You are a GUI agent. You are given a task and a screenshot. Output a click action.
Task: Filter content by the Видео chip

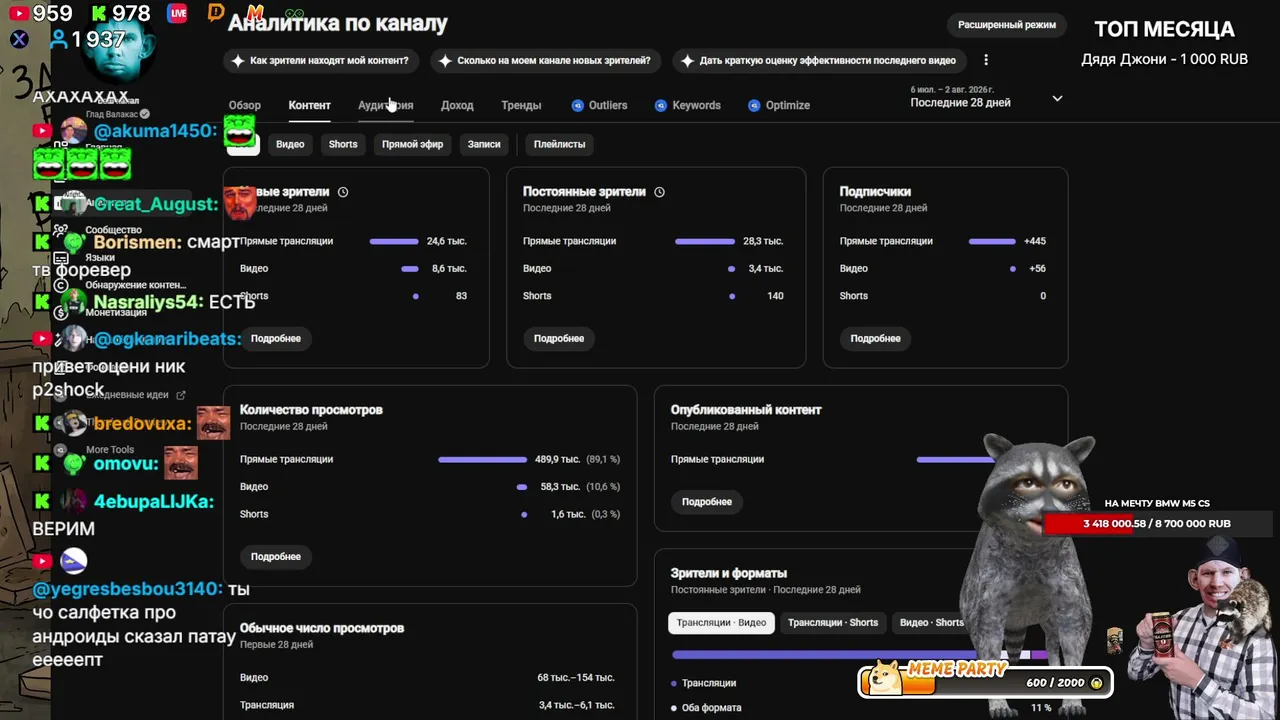[290, 144]
